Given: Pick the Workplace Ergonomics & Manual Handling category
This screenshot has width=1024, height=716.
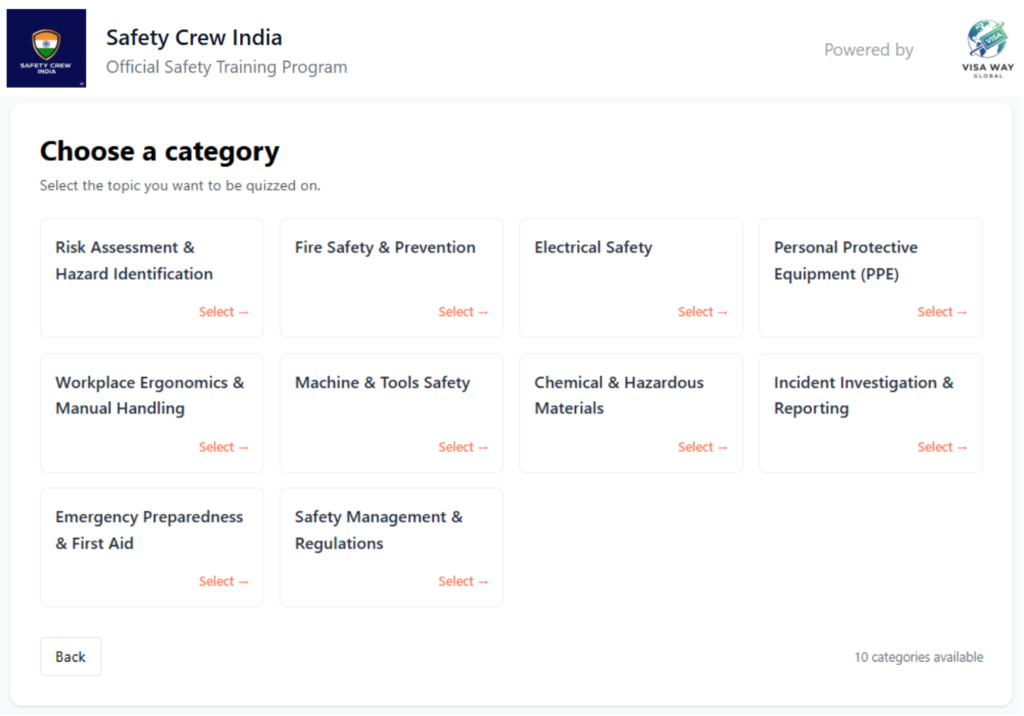Looking at the screenshot, I should pos(151,412).
